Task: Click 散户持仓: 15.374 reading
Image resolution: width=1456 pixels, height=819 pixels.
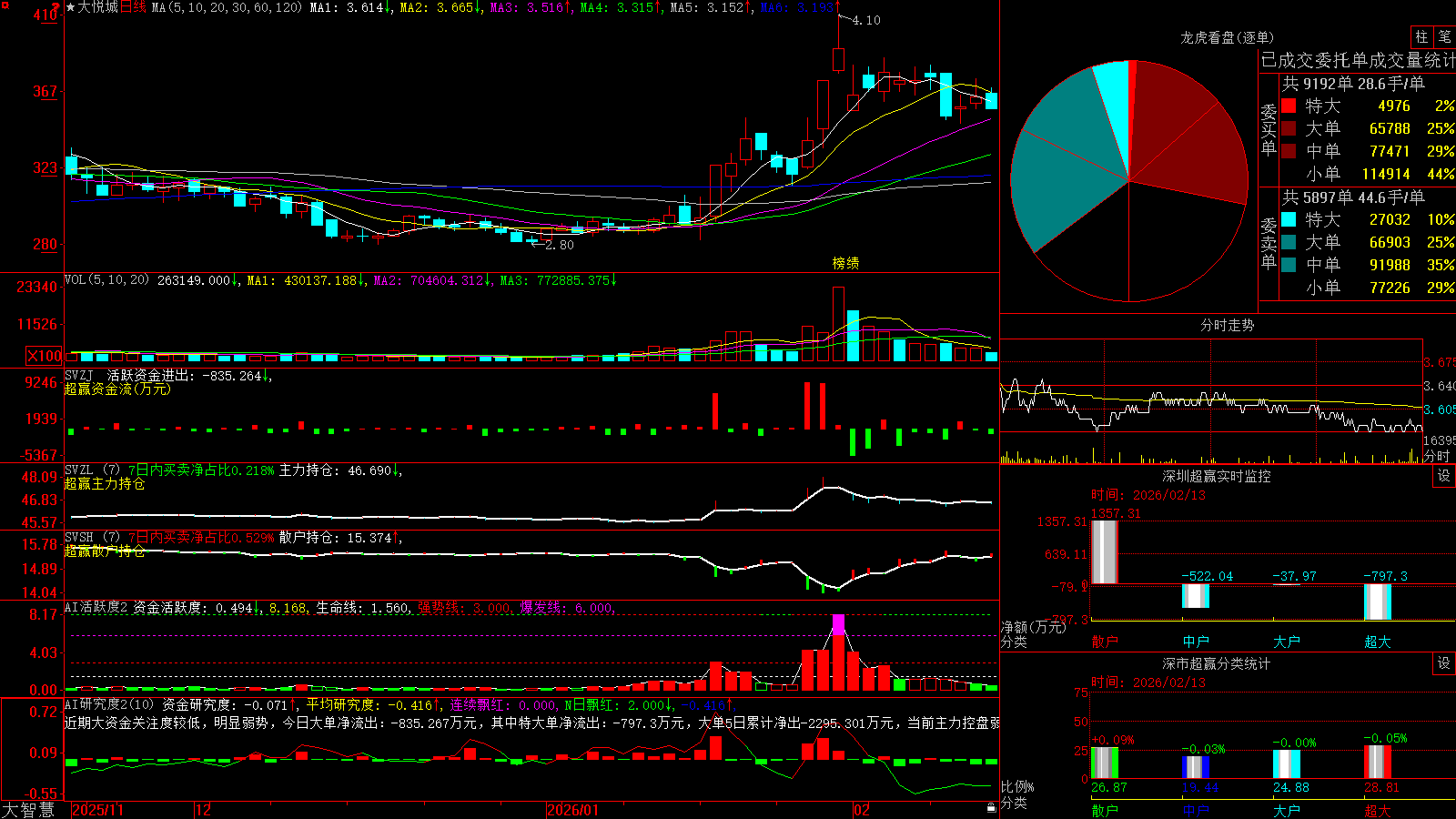Action: click(x=339, y=538)
